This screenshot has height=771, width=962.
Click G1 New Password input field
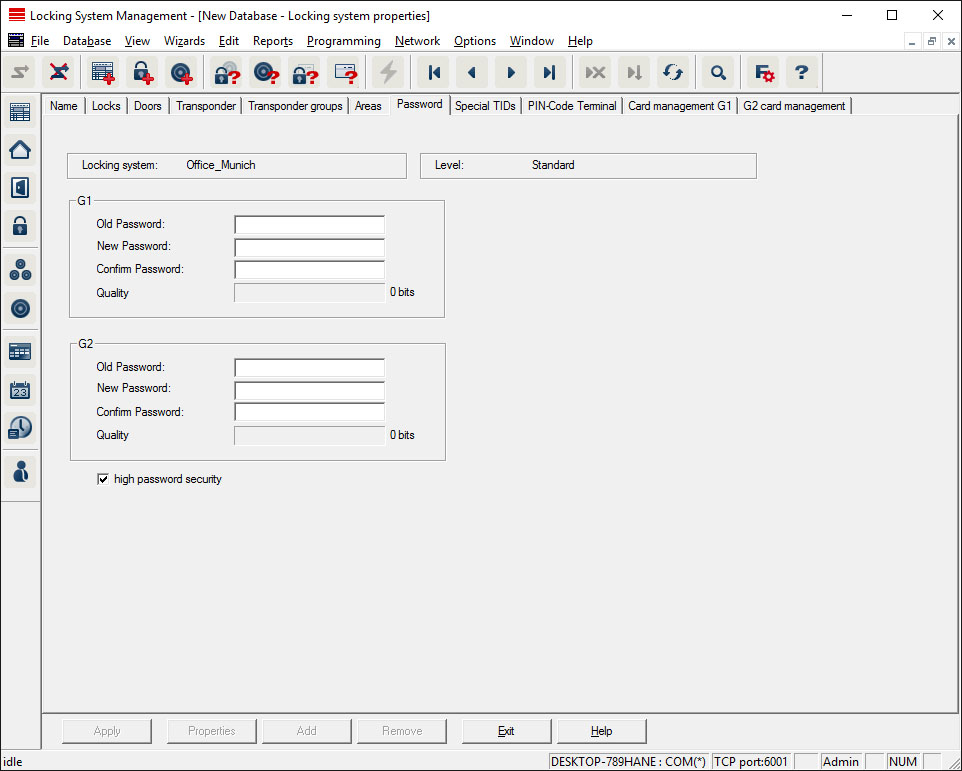pos(309,247)
